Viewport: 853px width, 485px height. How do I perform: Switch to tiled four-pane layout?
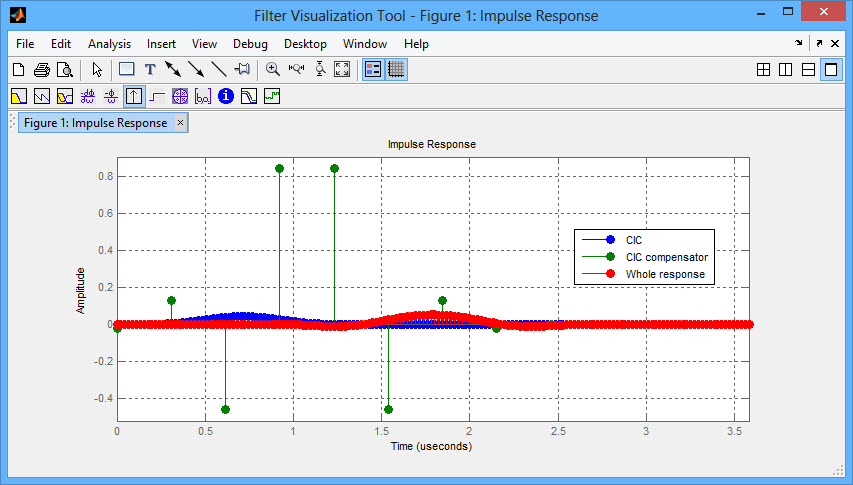click(x=763, y=70)
